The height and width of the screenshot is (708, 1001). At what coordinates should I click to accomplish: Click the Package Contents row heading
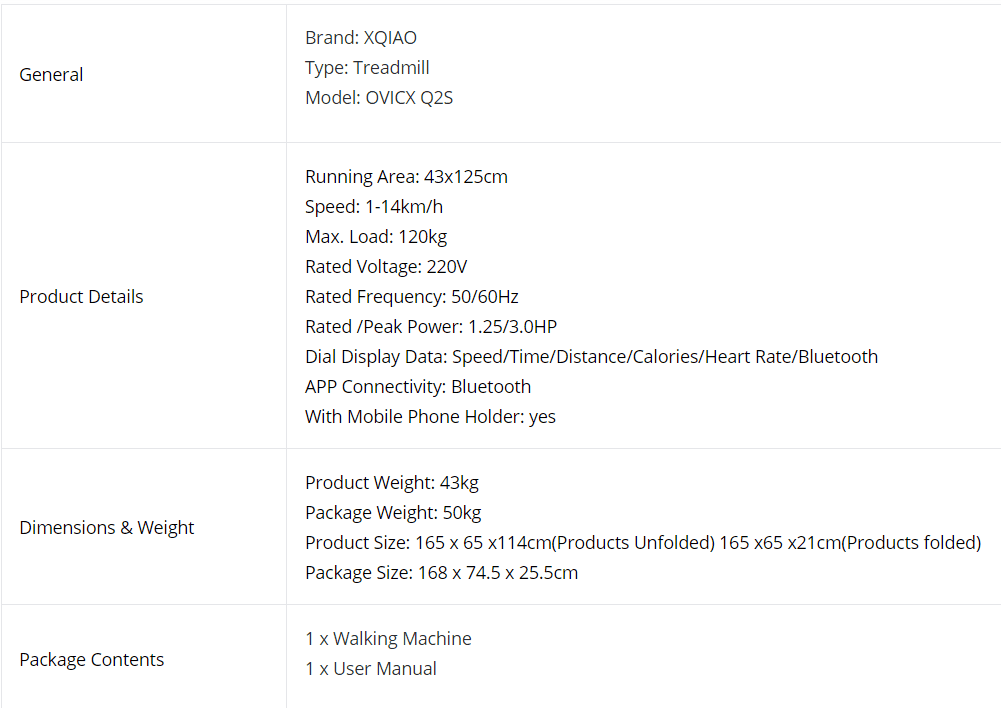point(91,659)
